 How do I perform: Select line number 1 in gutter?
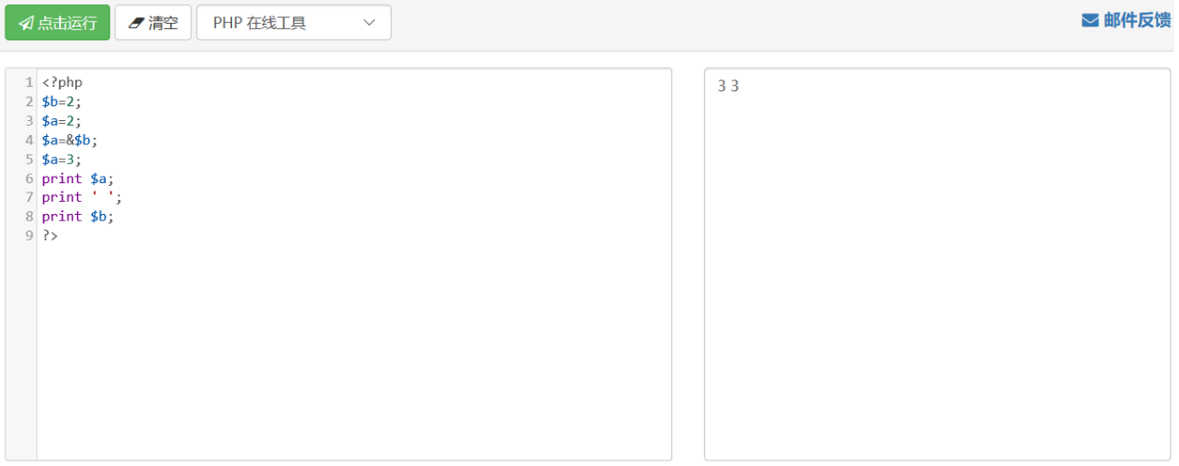point(29,83)
